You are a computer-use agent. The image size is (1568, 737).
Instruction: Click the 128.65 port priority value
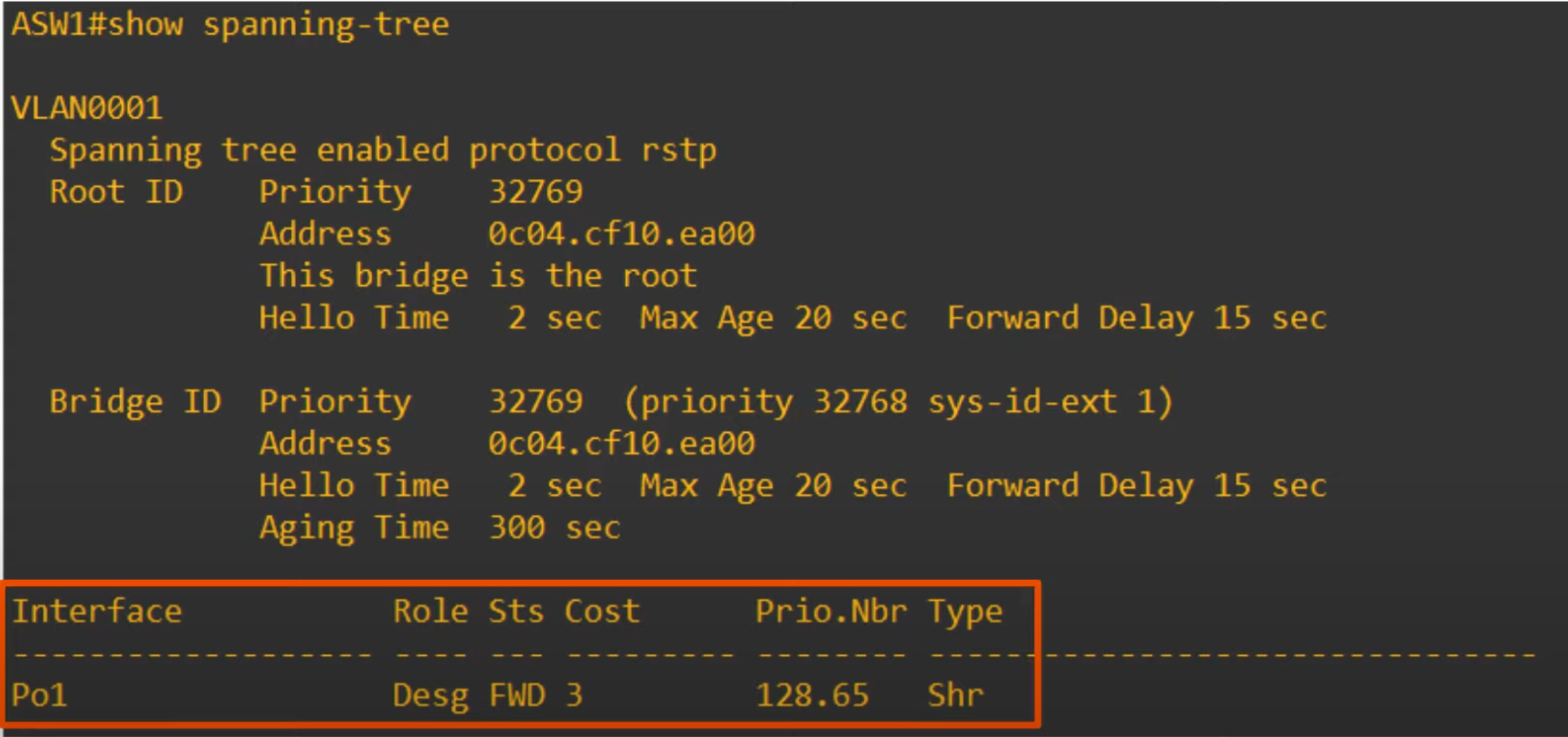tap(812, 696)
